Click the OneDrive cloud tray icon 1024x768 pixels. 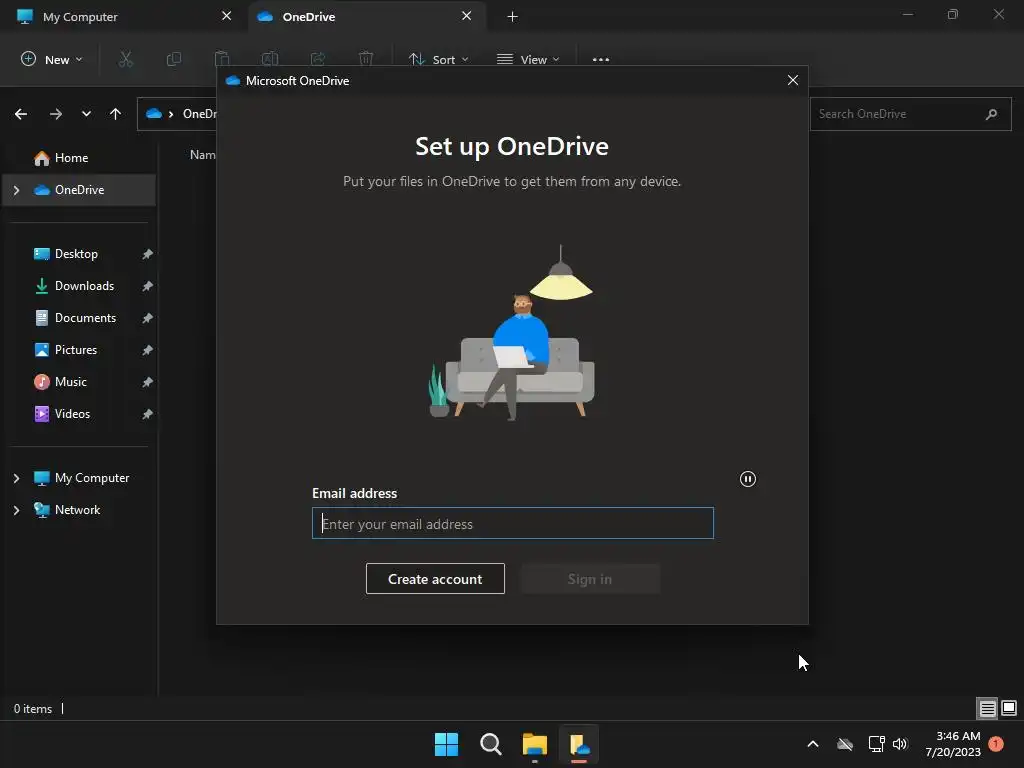coord(845,744)
